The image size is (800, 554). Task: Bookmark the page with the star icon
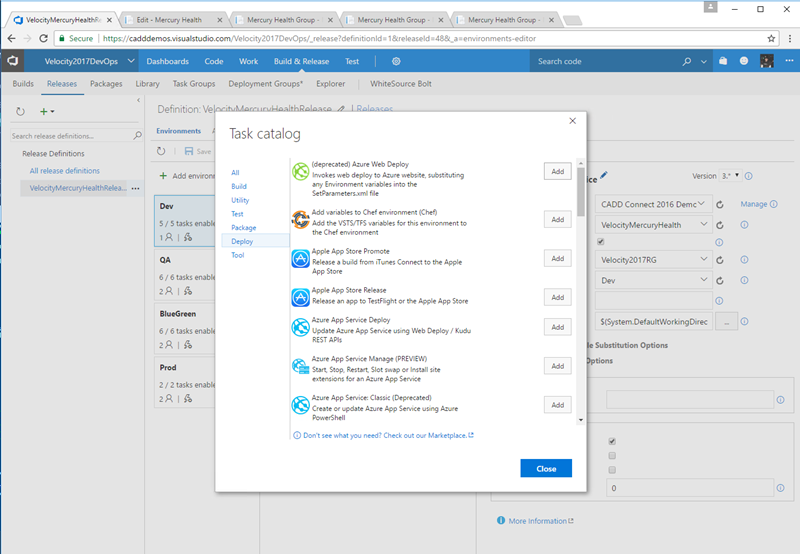coord(771,38)
